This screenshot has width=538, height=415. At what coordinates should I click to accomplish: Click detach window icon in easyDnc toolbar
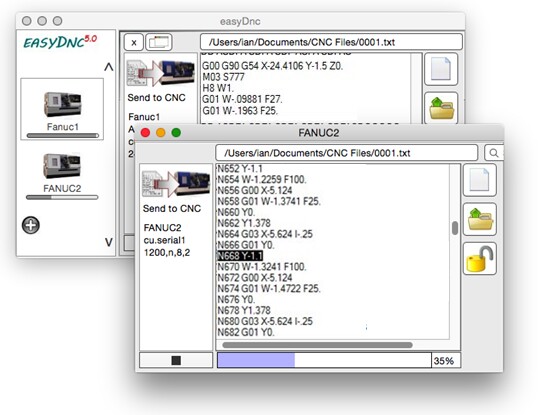click(x=159, y=42)
